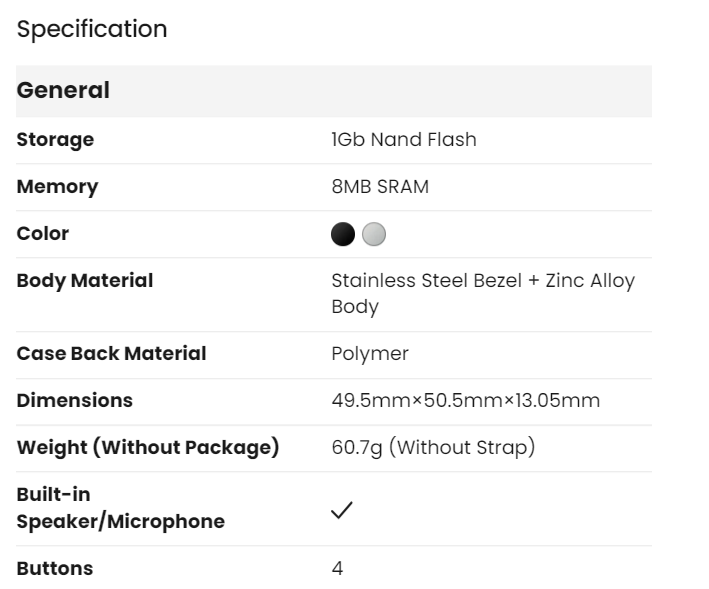Click the Memory row label
The height and width of the screenshot is (589, 709).
point(57,187)
